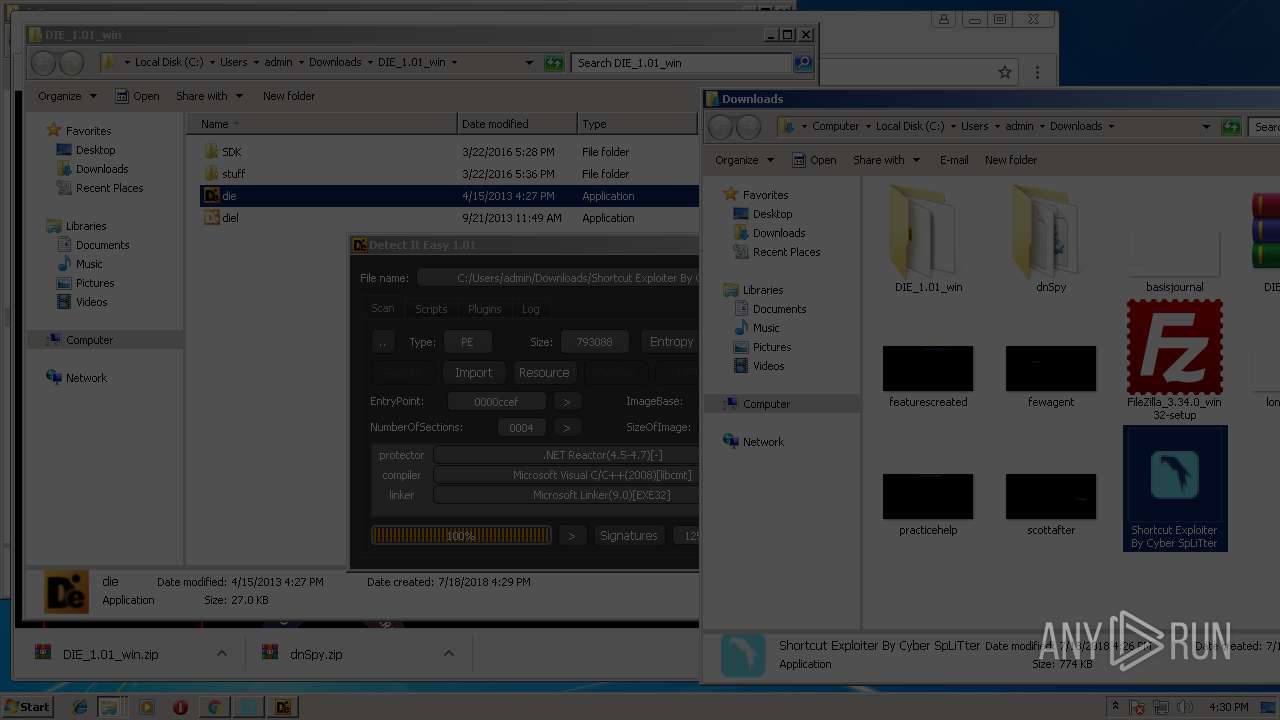This screenshot has width=1280, height=720.
Task: Select Computer in Downloads window sidebar
Action: coord(766,404)
